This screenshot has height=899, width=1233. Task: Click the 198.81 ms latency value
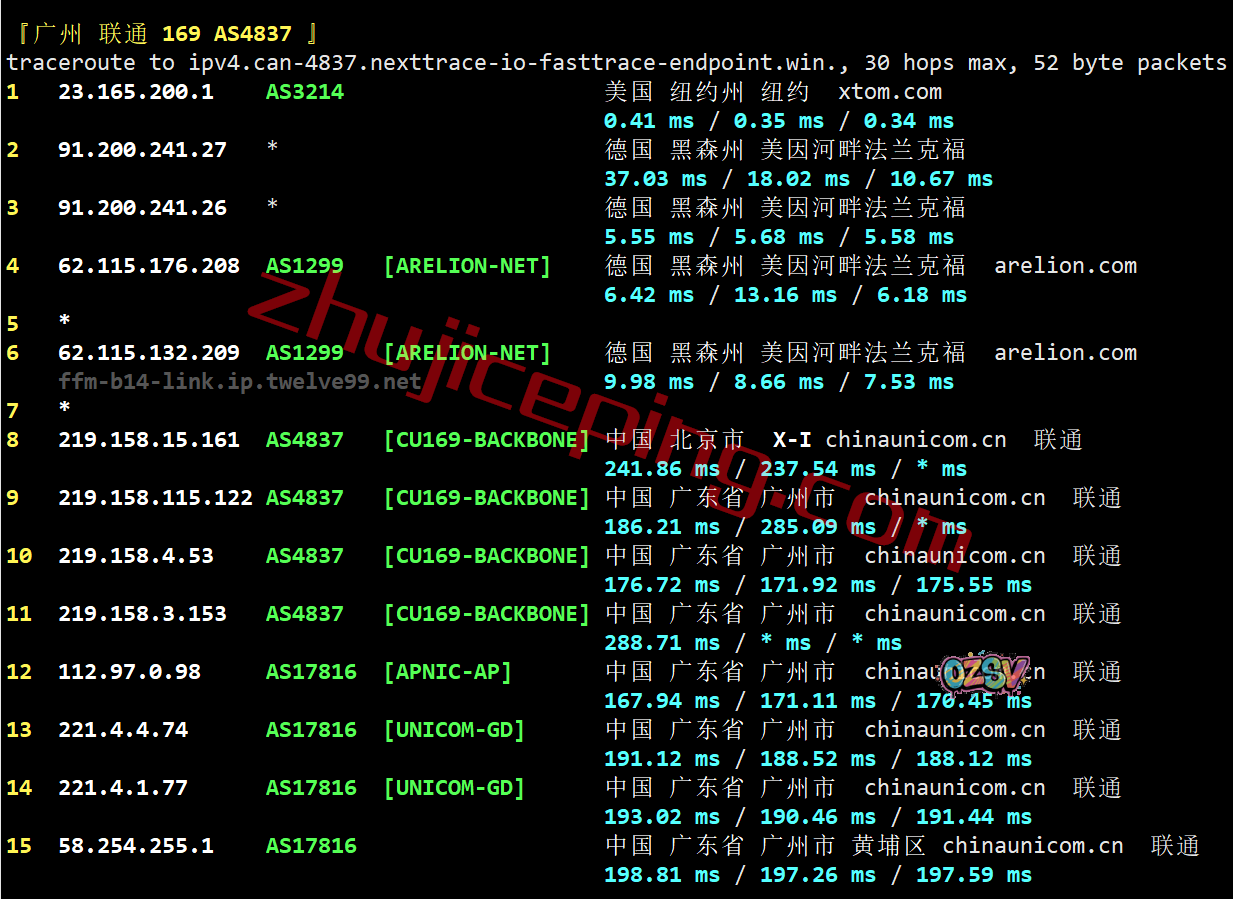tap(661, 875)
